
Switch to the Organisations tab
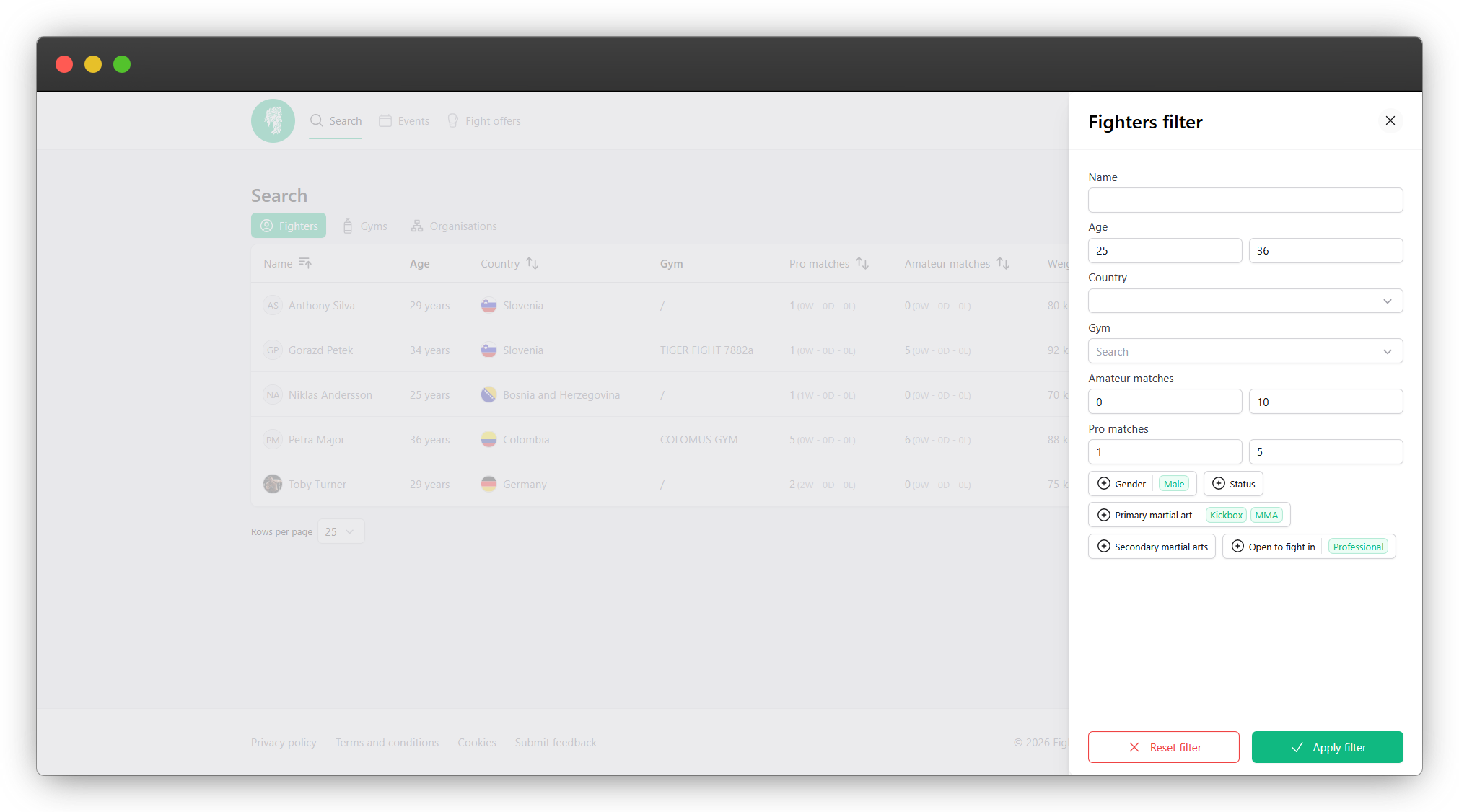click(454, 226)
